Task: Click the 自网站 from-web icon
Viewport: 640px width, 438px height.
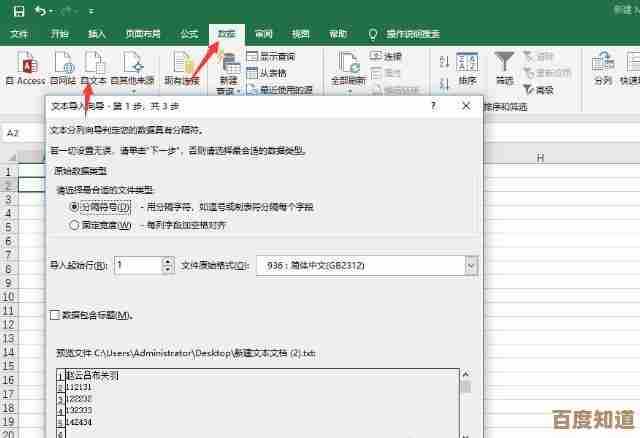Action: 63,69
